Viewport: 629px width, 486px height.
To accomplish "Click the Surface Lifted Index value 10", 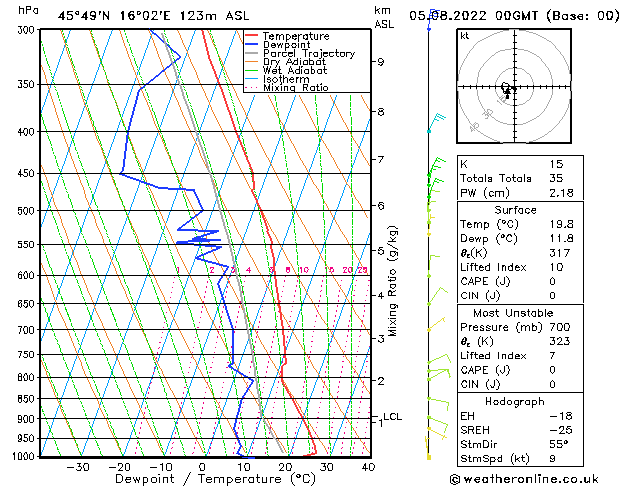I will click(556, 267).
